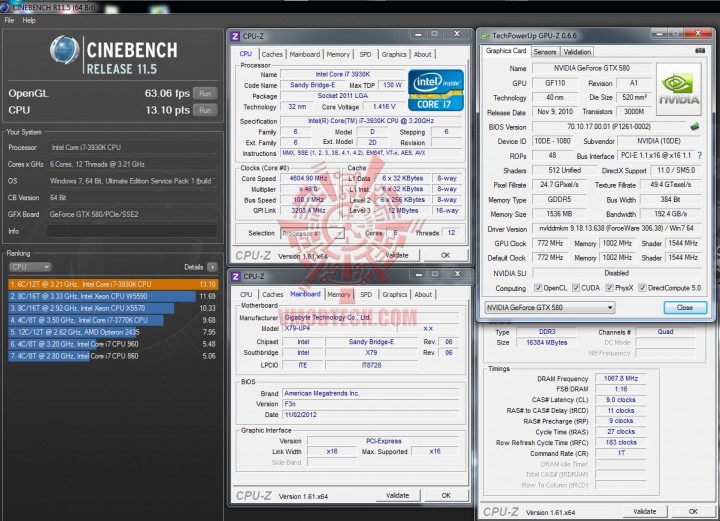720x521 pixels.
Task: Select ranking row Intel Xeon CPU X5570
Action: click(x=113, y=308)
